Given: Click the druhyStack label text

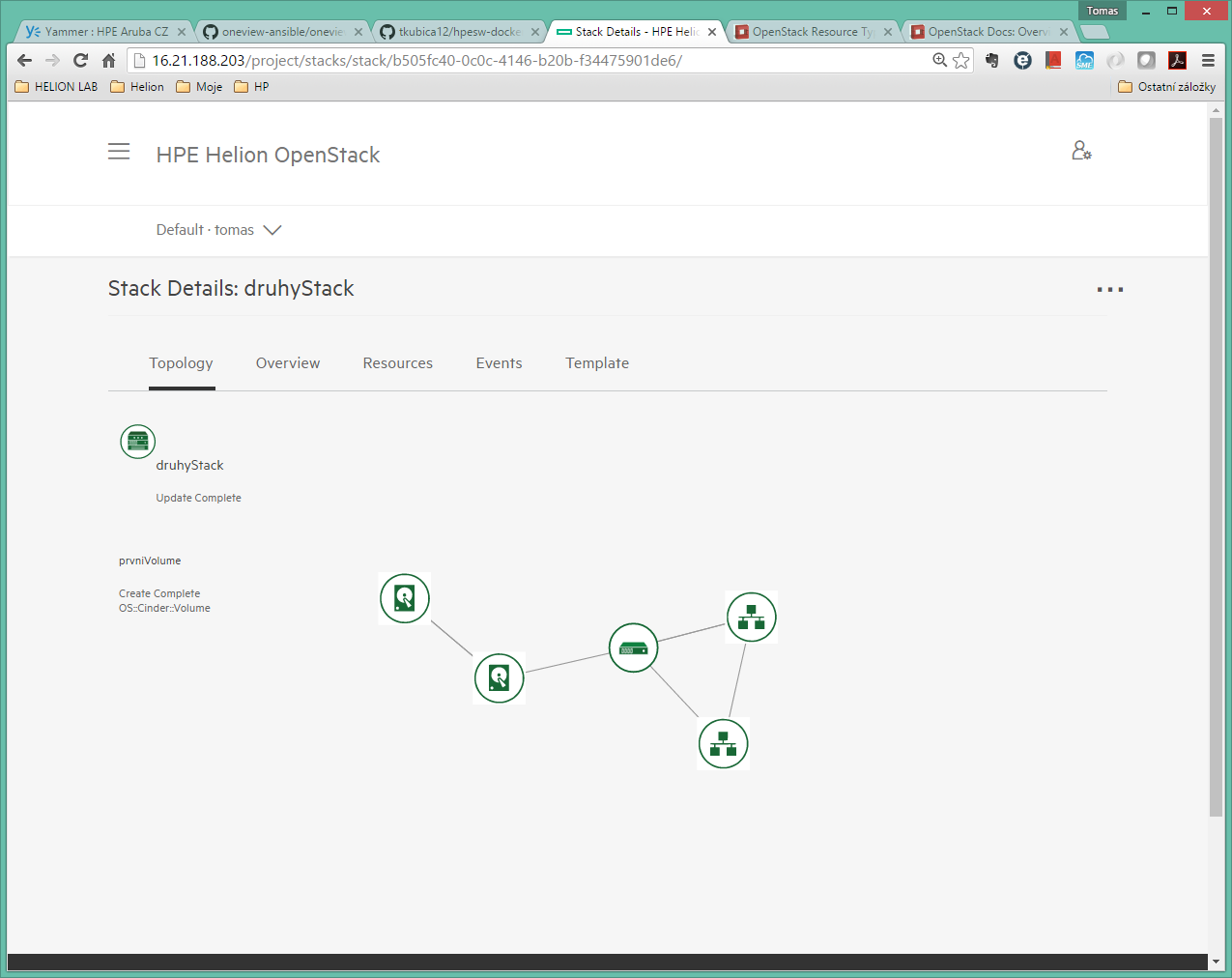Looking at the screenshot, I should coord(189,465).
